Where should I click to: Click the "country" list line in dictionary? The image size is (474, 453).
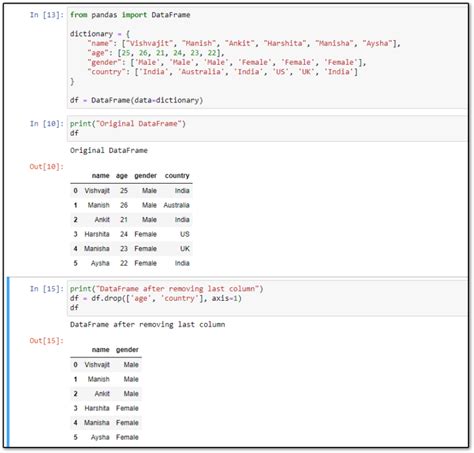(x=223, y=72)
